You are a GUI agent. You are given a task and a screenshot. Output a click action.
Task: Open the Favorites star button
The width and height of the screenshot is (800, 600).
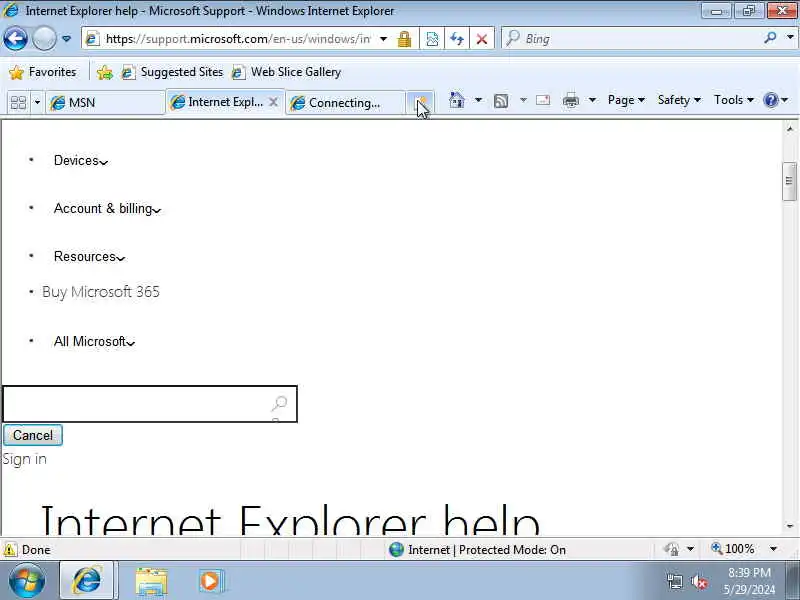(42, 72)
